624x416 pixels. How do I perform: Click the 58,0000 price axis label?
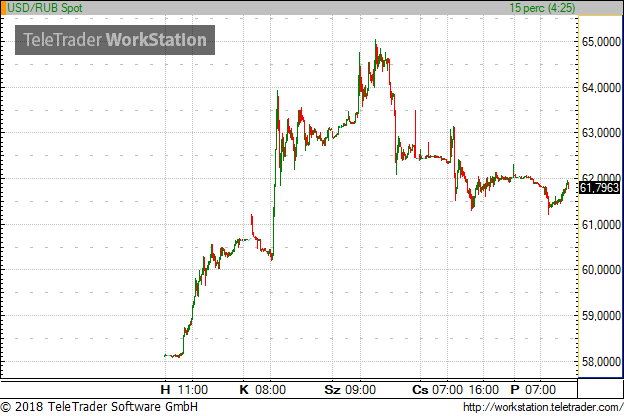pyautogui.click(x=601, y=361)
